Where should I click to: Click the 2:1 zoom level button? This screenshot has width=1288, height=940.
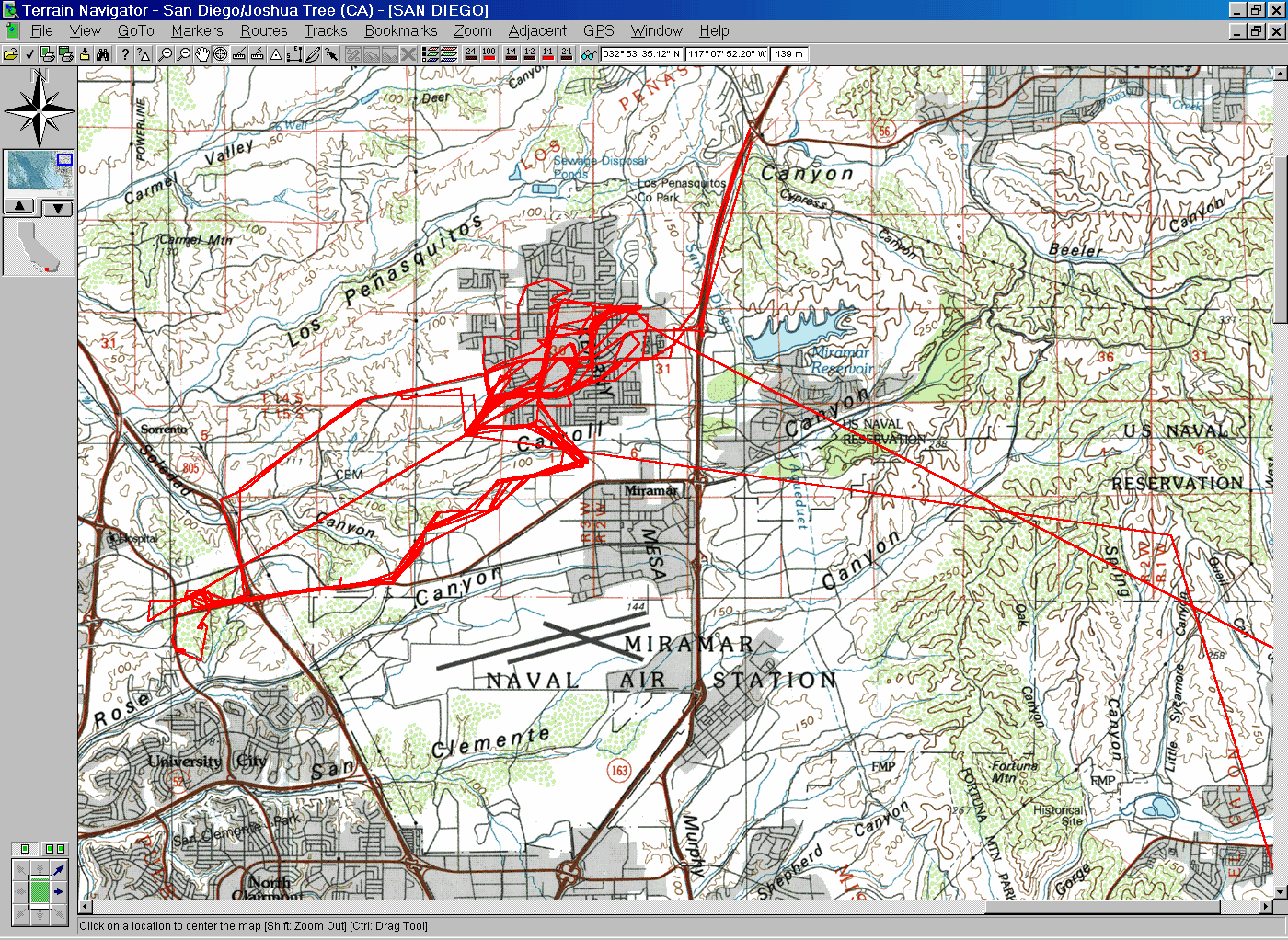(567, 54)
